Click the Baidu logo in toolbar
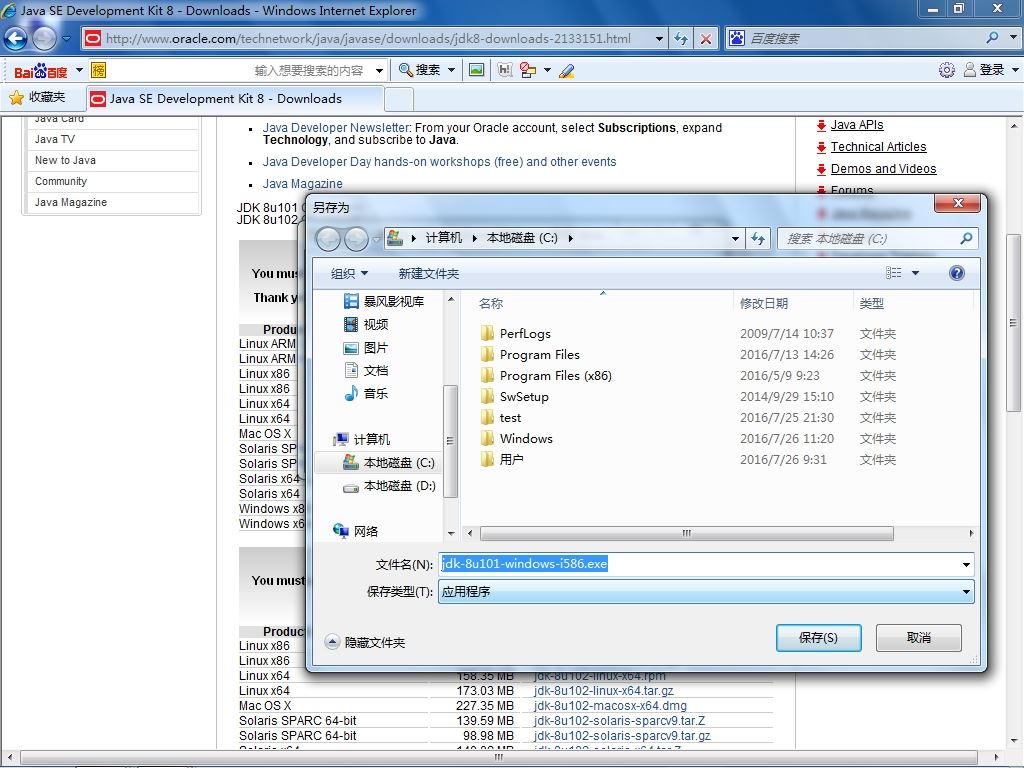The height and width of the screenshot is (768, 1024). 40,71
